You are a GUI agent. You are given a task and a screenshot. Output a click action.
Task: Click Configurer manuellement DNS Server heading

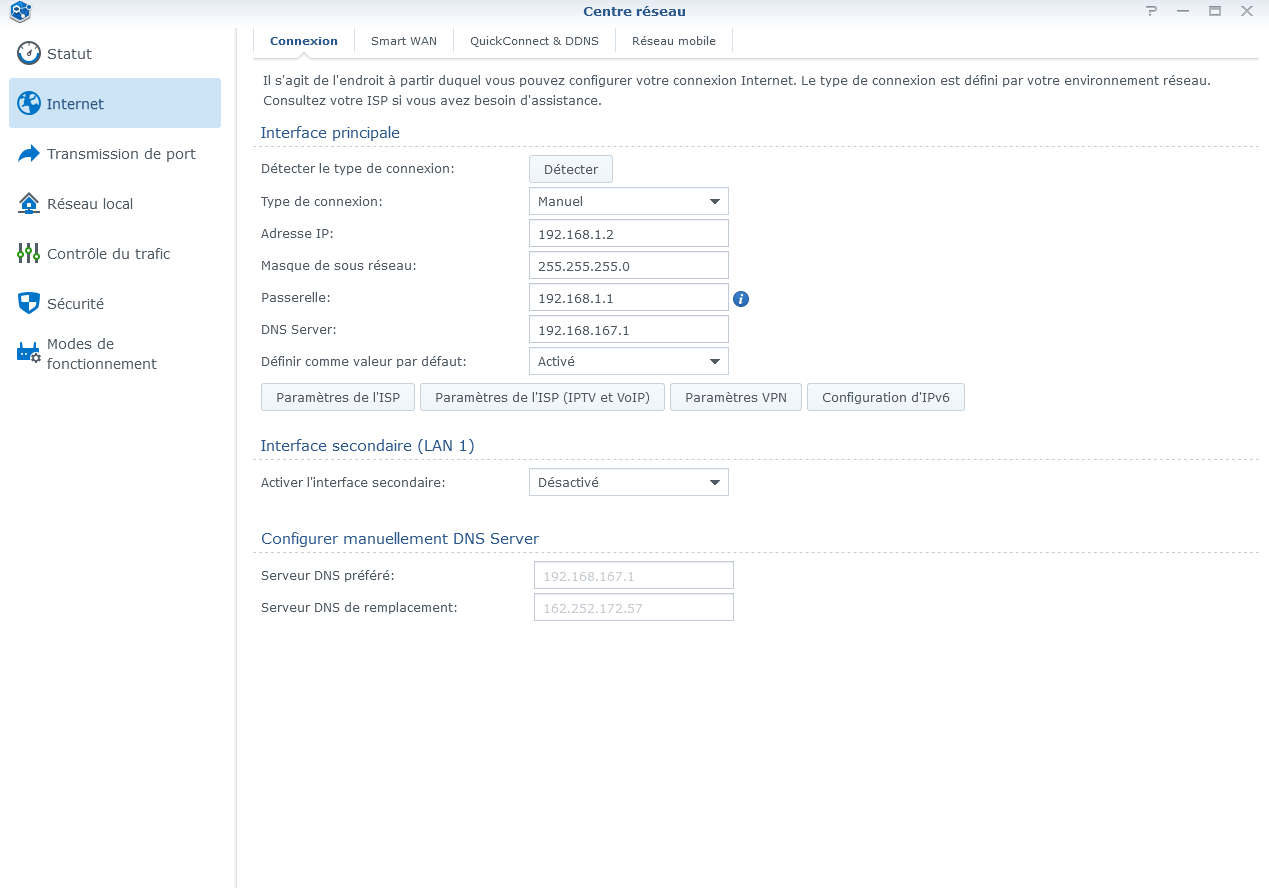400,538
